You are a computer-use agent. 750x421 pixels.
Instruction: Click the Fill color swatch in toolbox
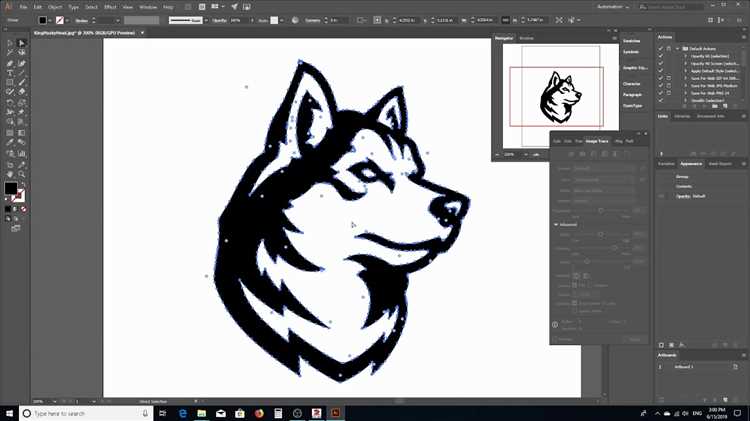coord(10,188)
